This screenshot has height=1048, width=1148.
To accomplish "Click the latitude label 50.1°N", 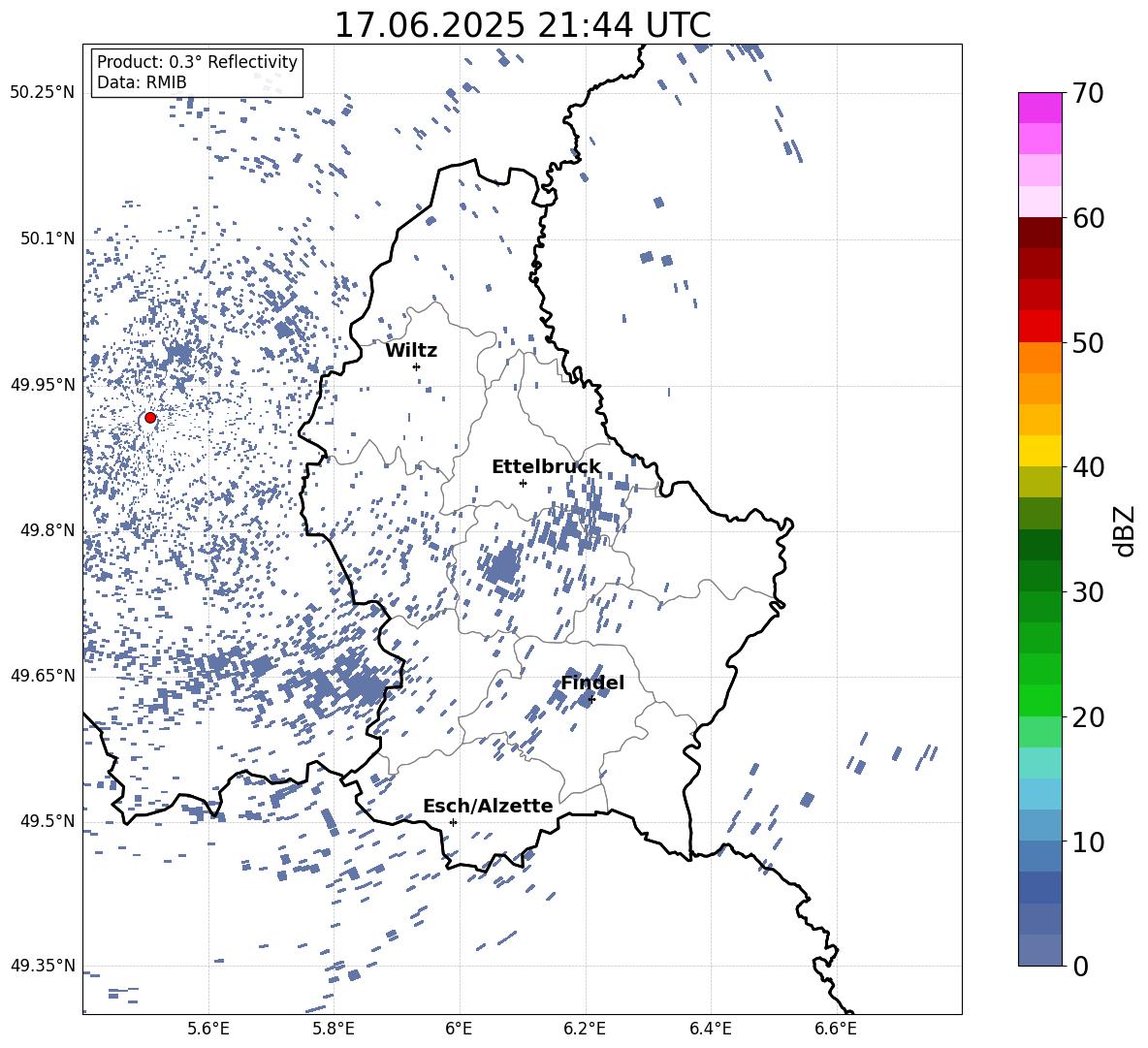I will [48, 239].
